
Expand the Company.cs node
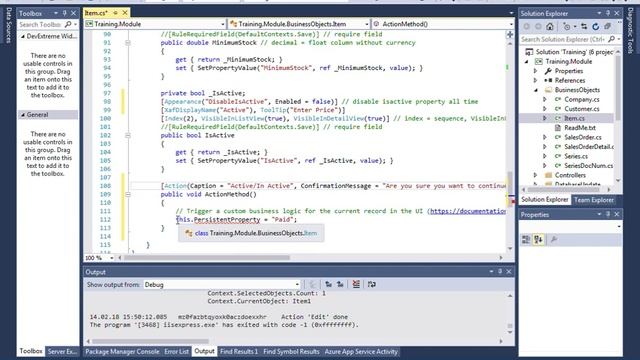544,99
